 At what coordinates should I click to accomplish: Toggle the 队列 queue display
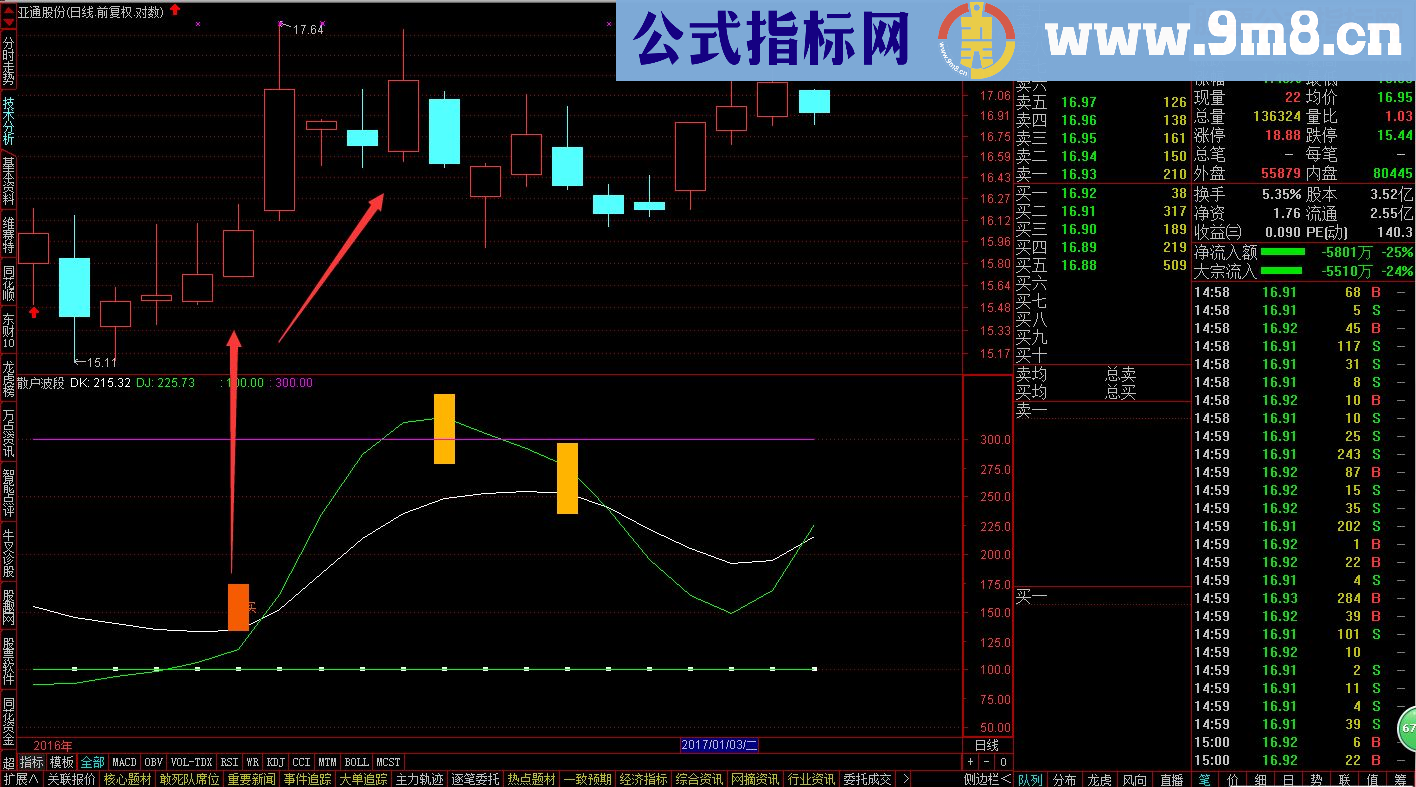(1031, 778)
